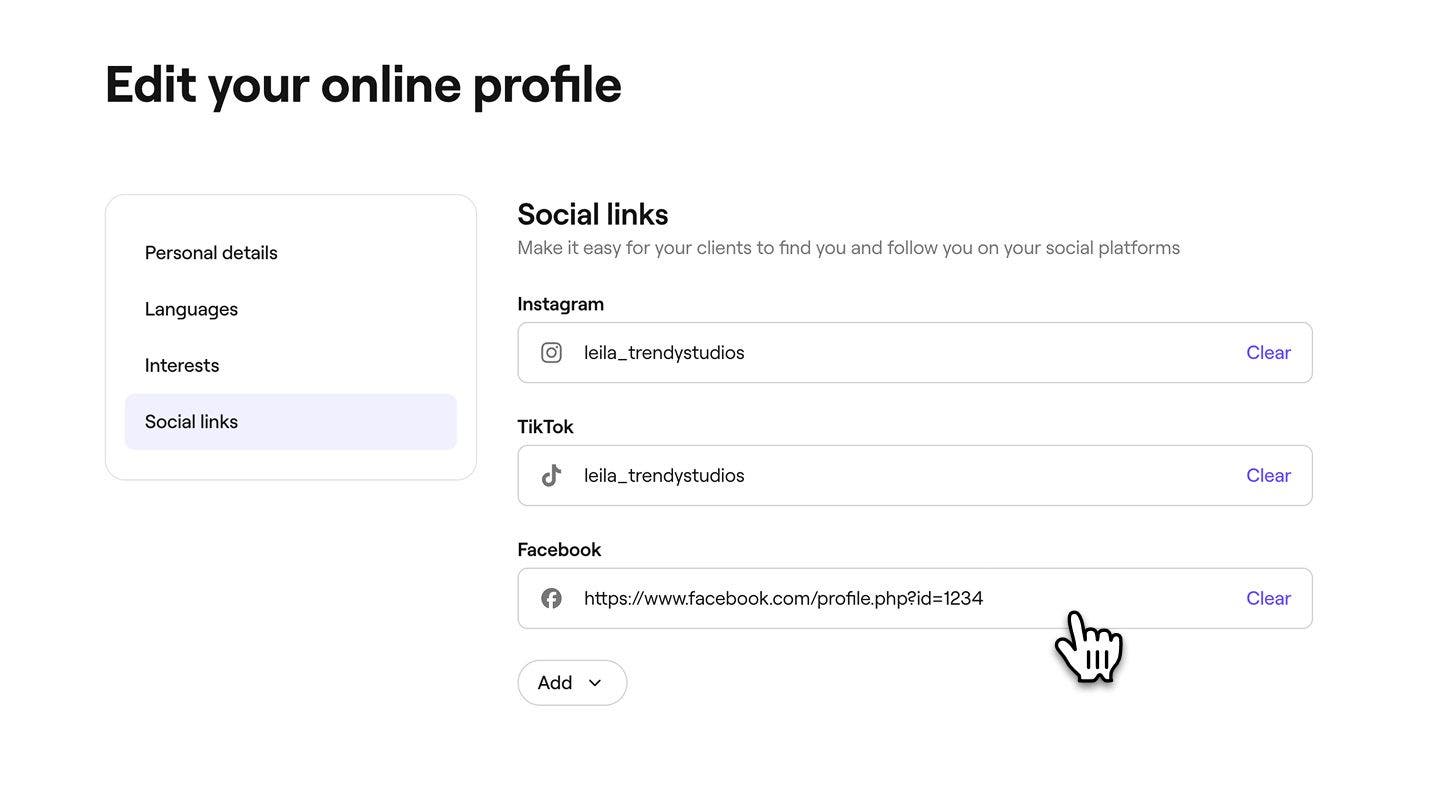The image size is (1440, 800).
Task: Click the Instagram logo icon
Action: (x=551, y=353)
